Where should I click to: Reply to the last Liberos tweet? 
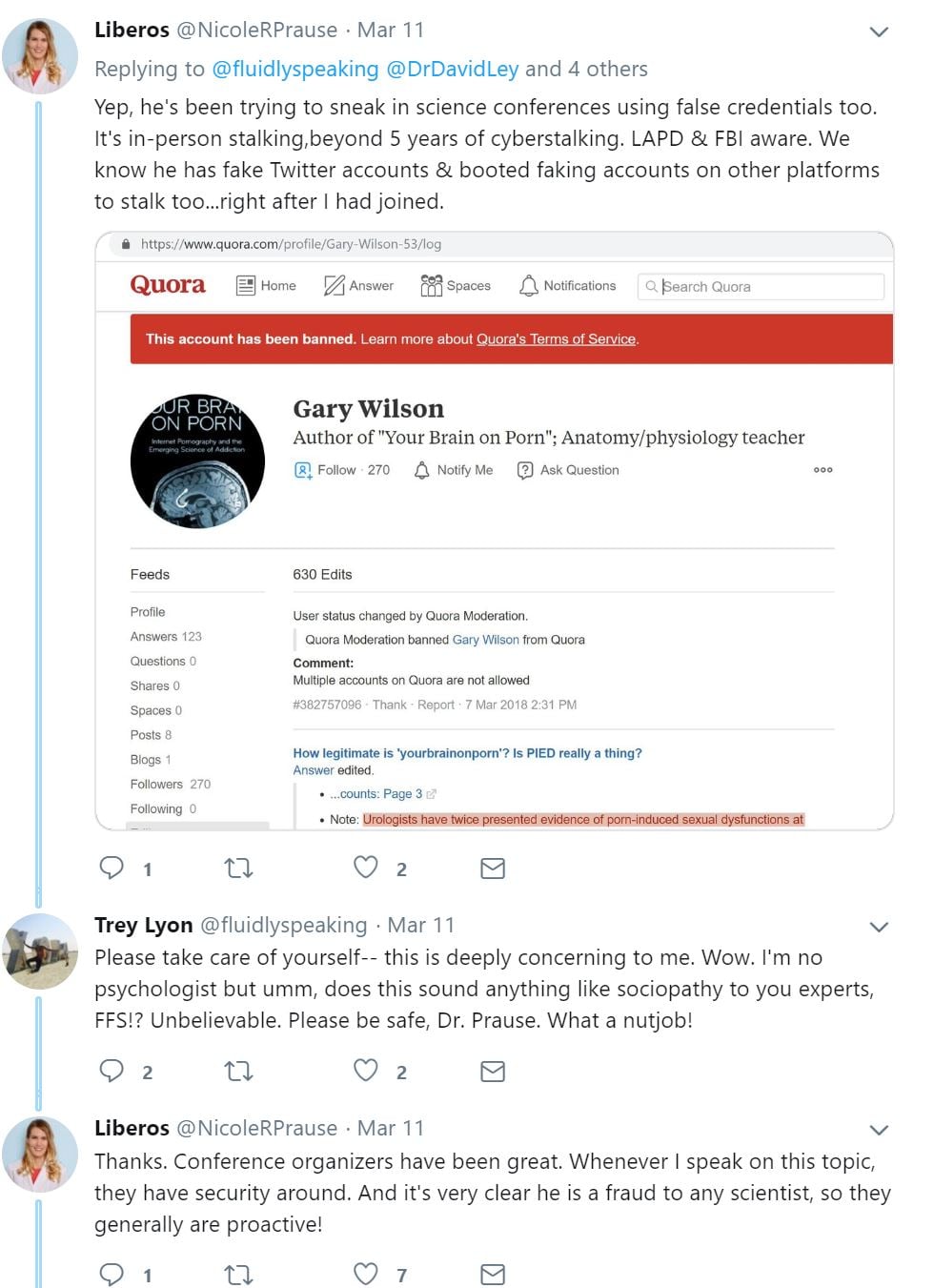[x=112, y=1274]
